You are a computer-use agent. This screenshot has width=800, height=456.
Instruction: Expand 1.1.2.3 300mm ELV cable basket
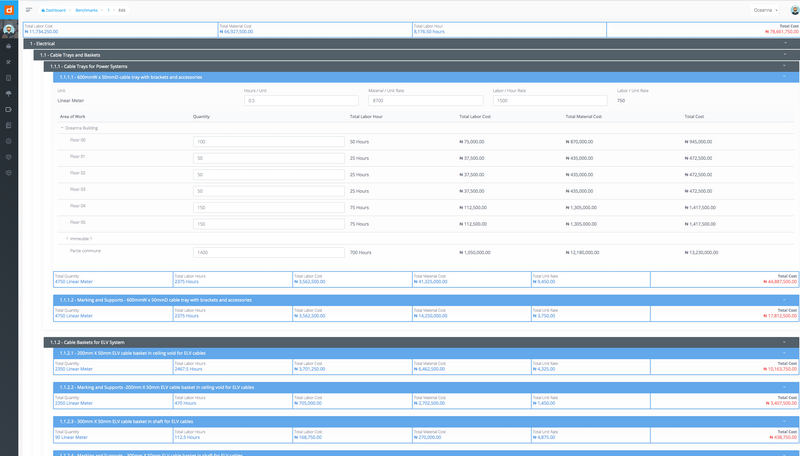[426, 421]
